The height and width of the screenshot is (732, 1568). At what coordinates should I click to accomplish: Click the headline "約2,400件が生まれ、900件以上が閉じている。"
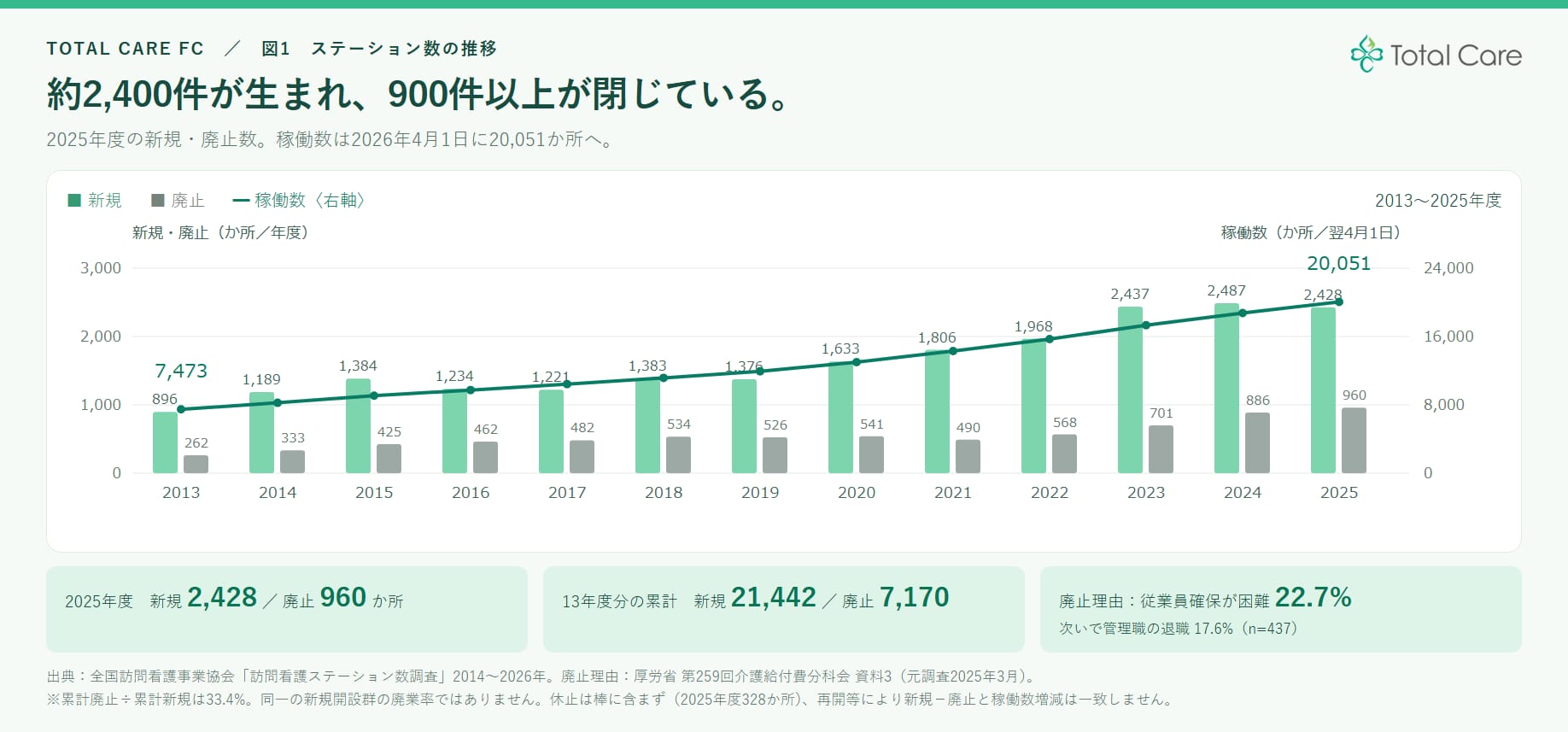418,94
